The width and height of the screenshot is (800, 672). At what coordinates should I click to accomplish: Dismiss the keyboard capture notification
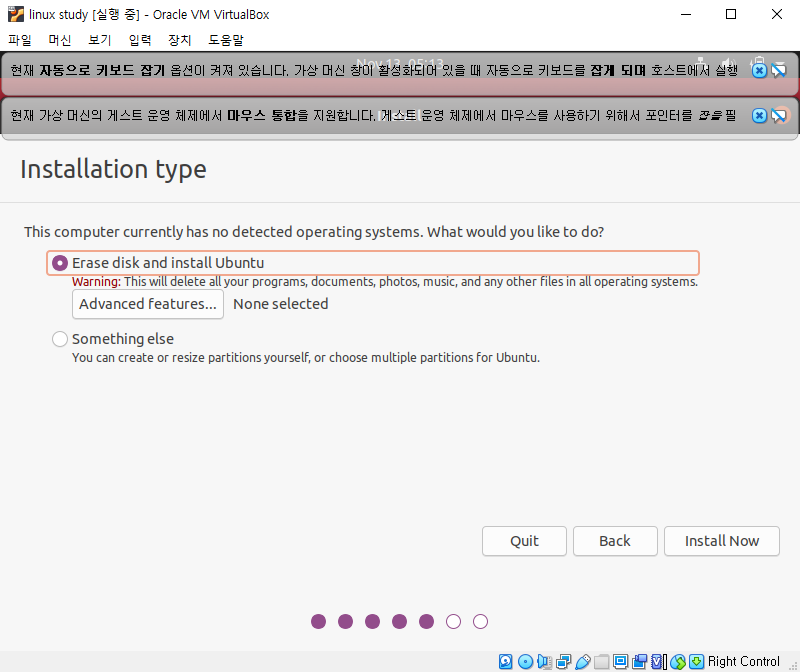(759, 70)
